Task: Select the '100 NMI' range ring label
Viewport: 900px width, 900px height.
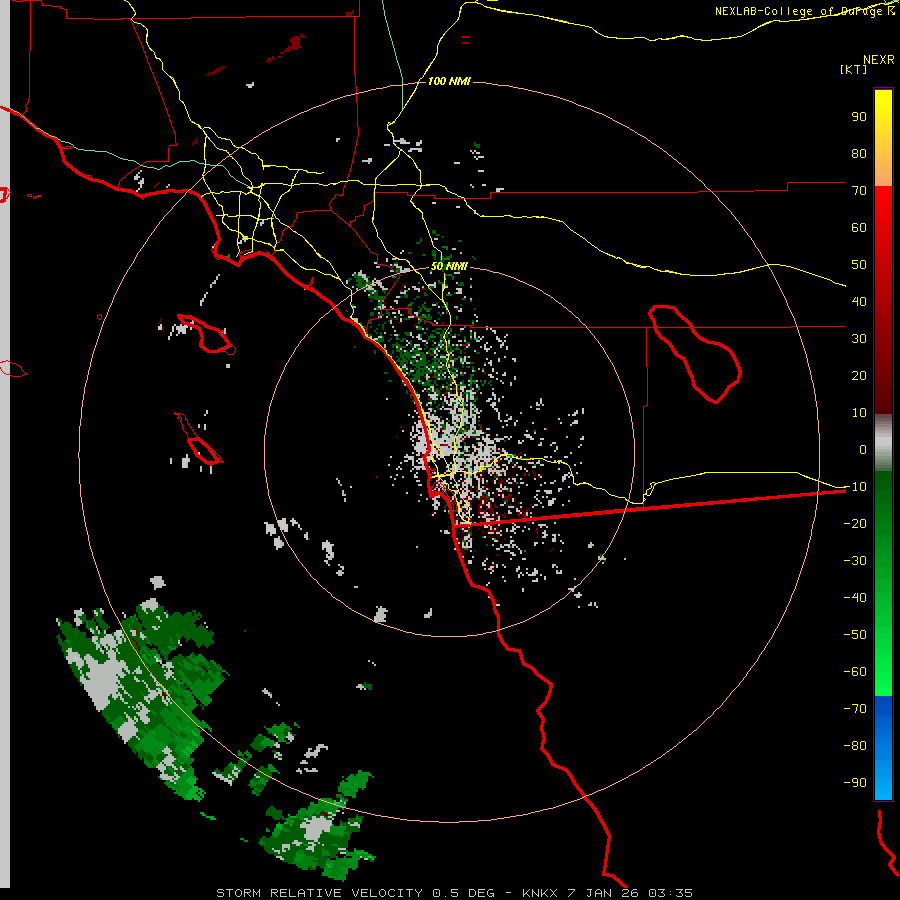Action: click(x=449, y=81)
